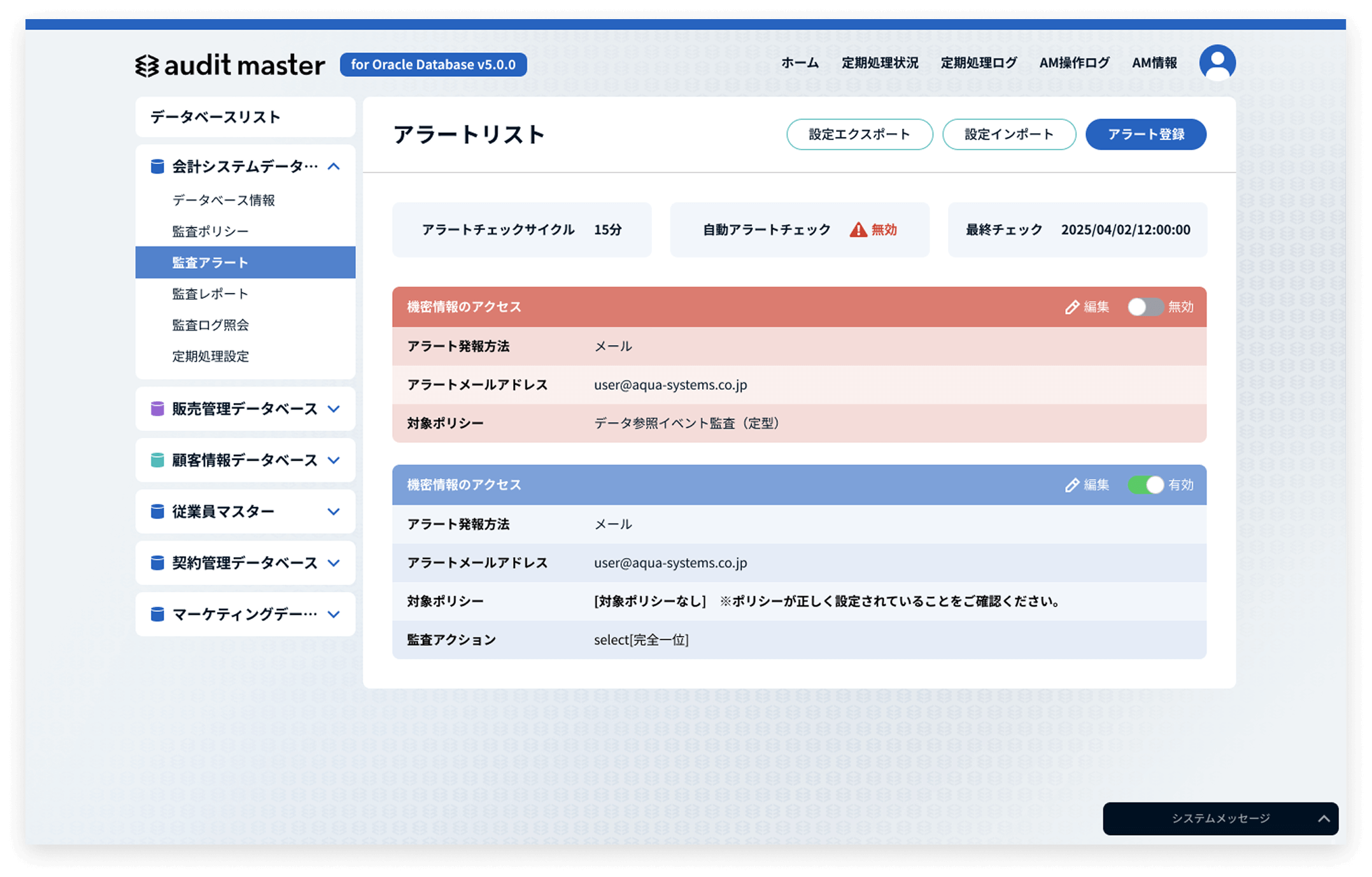The width and height of the screenshot is (1372, 877).
Task: Click the アラート登録 button
Action: point(1145,134)
